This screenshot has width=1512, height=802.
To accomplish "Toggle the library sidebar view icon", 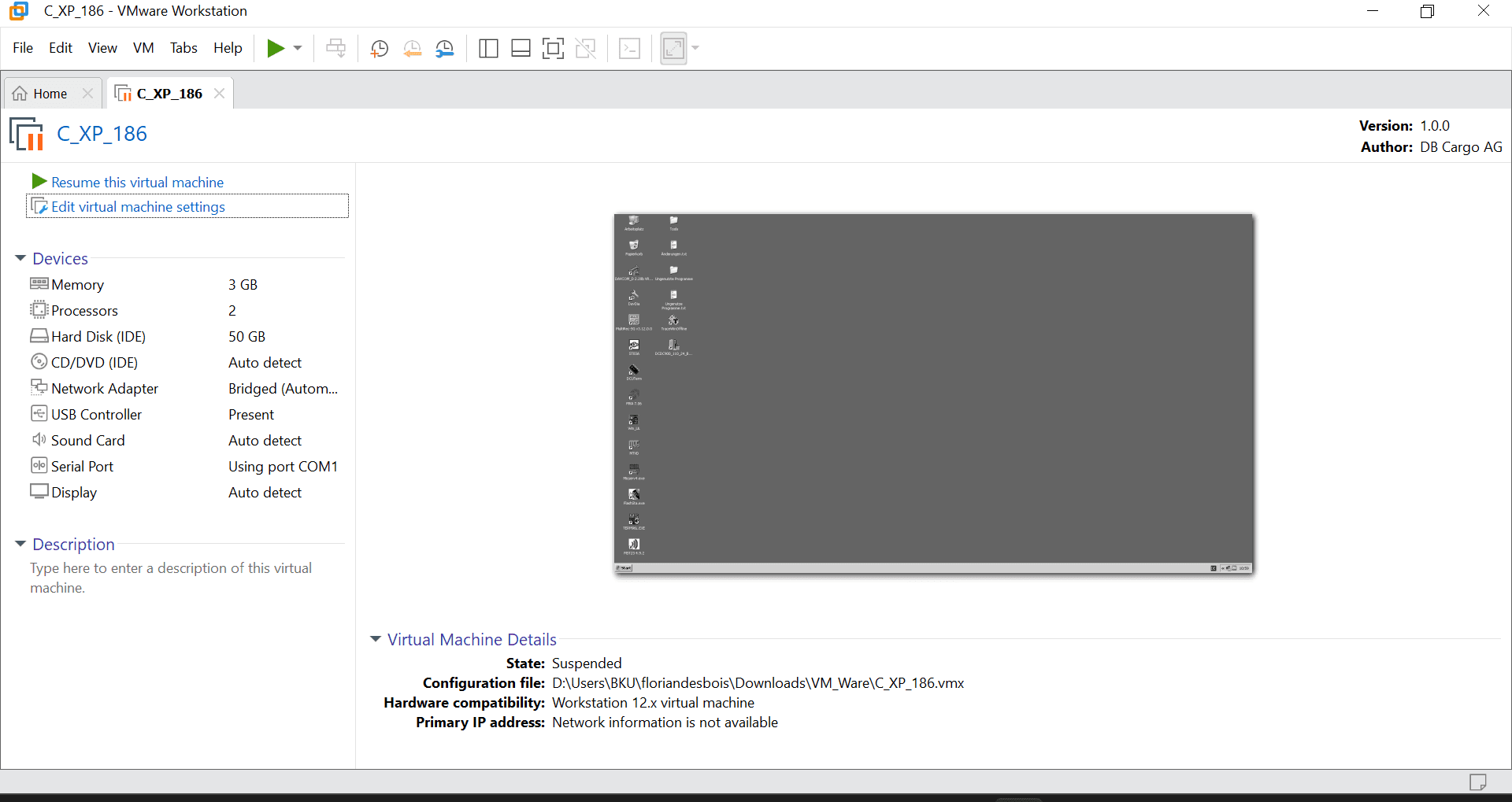I will (488, 49).
